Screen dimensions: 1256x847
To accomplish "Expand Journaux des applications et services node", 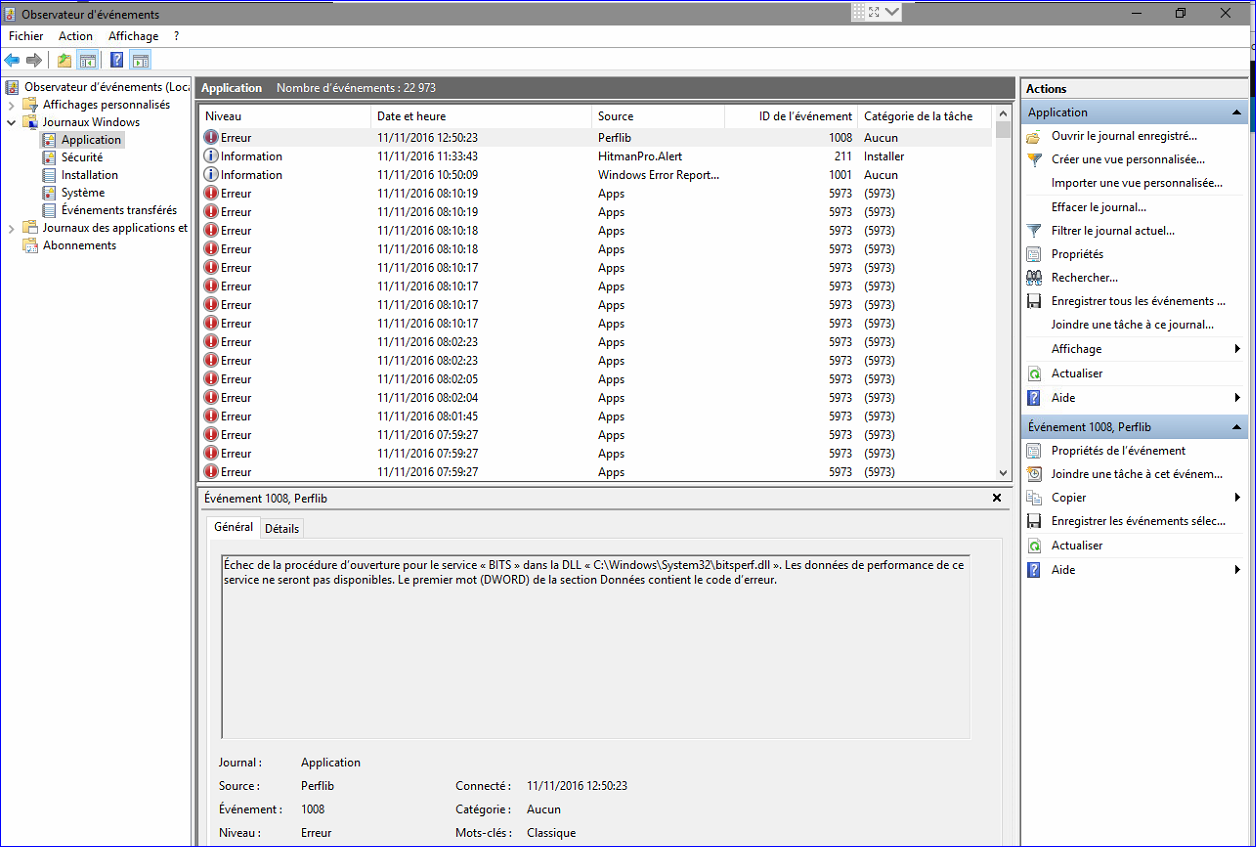I will 12,228.
